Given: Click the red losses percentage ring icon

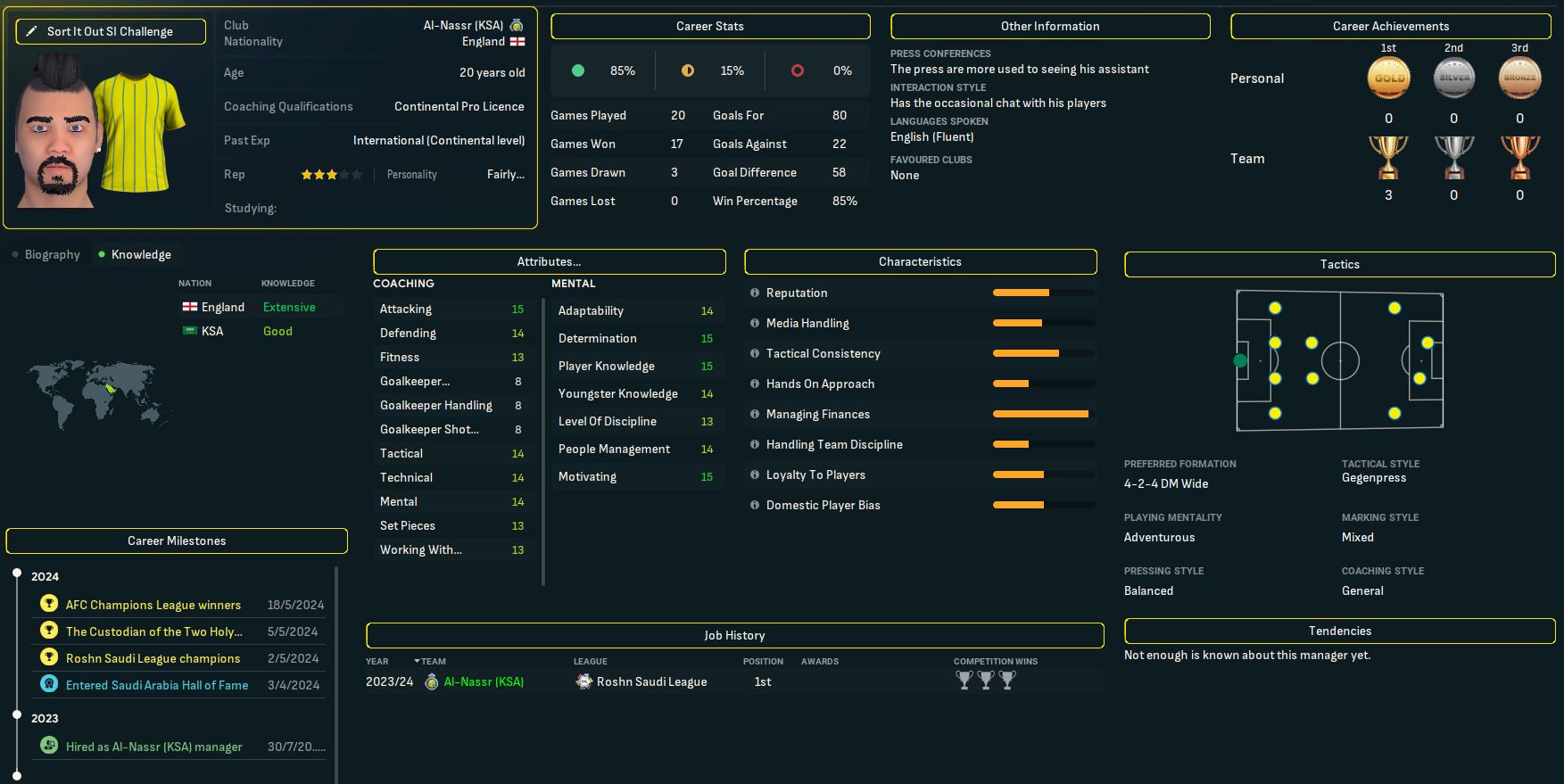Looking at the screenshot, I should (798, 70).
